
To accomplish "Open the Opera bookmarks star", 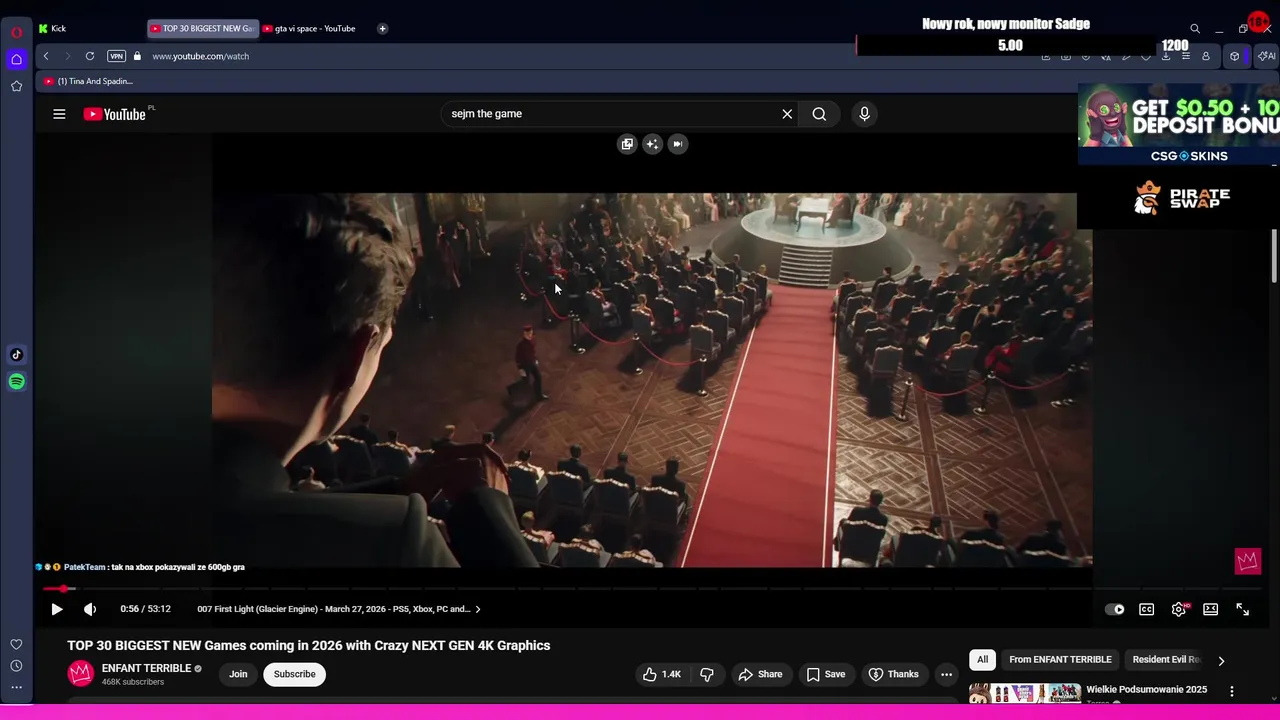I will (x=16, y=86).
